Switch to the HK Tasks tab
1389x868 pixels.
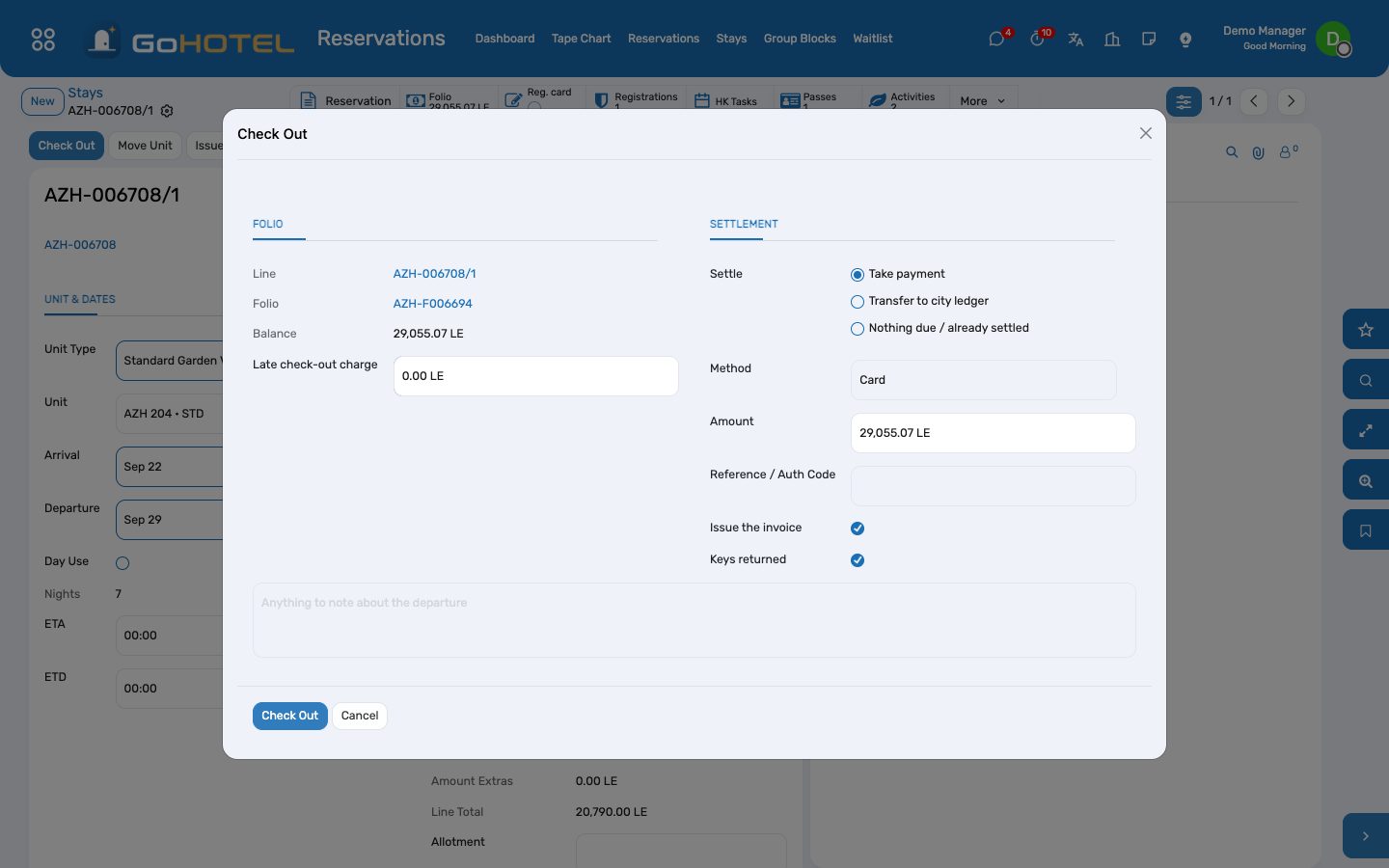[x=726, y=101]
